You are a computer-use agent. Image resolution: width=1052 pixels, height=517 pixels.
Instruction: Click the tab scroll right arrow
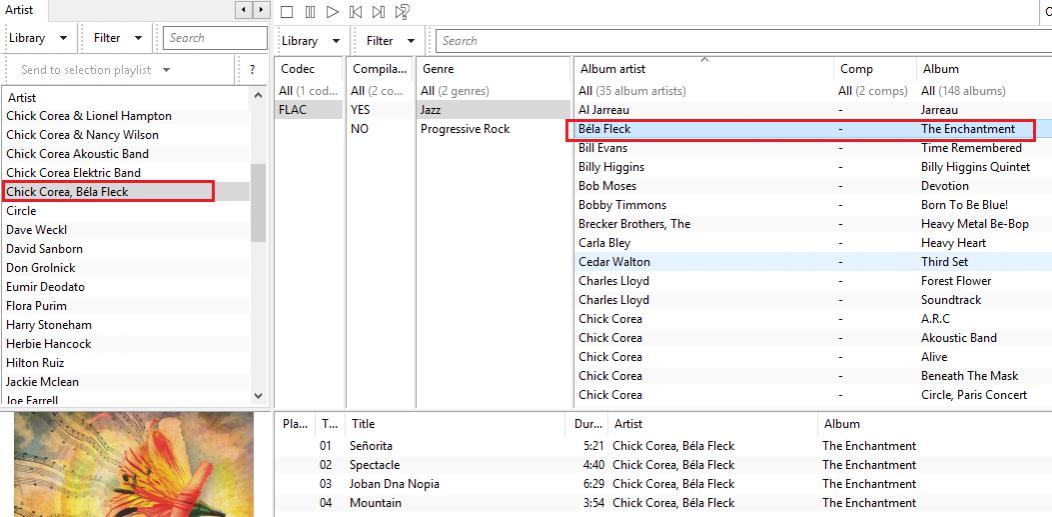(x=261, y=10)
